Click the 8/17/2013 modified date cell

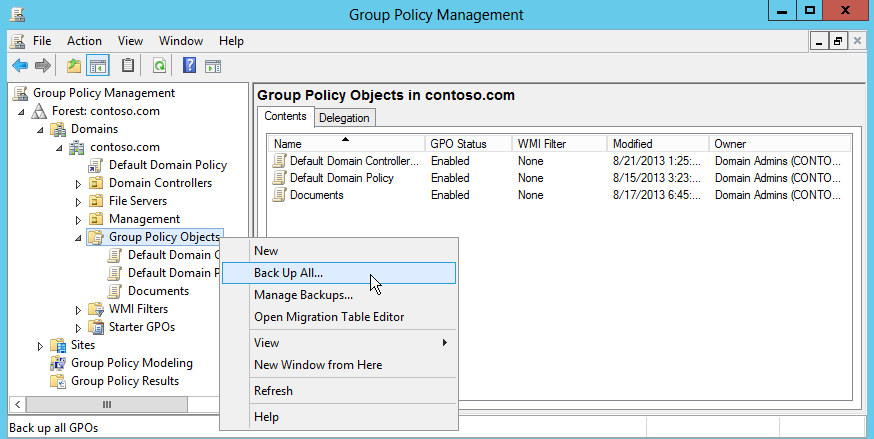coord(657,195)
